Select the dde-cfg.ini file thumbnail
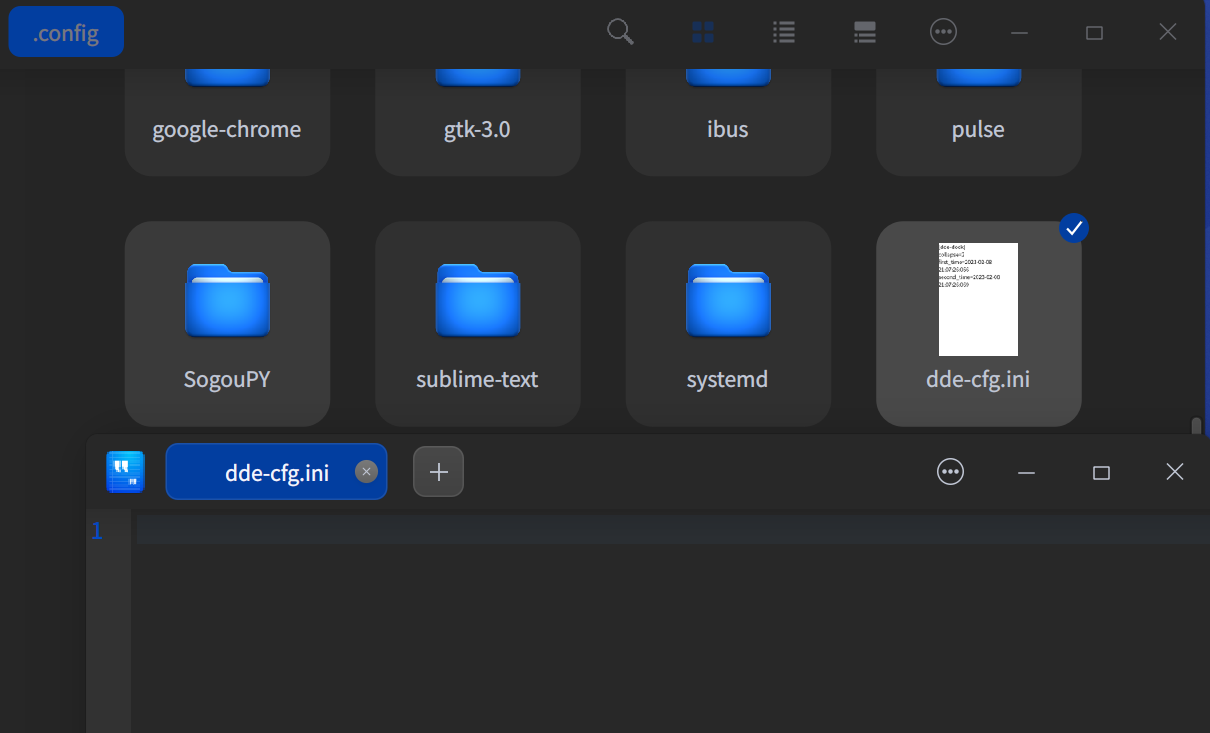Screen dimensions: 1210x733 click(x=978, y=299)
